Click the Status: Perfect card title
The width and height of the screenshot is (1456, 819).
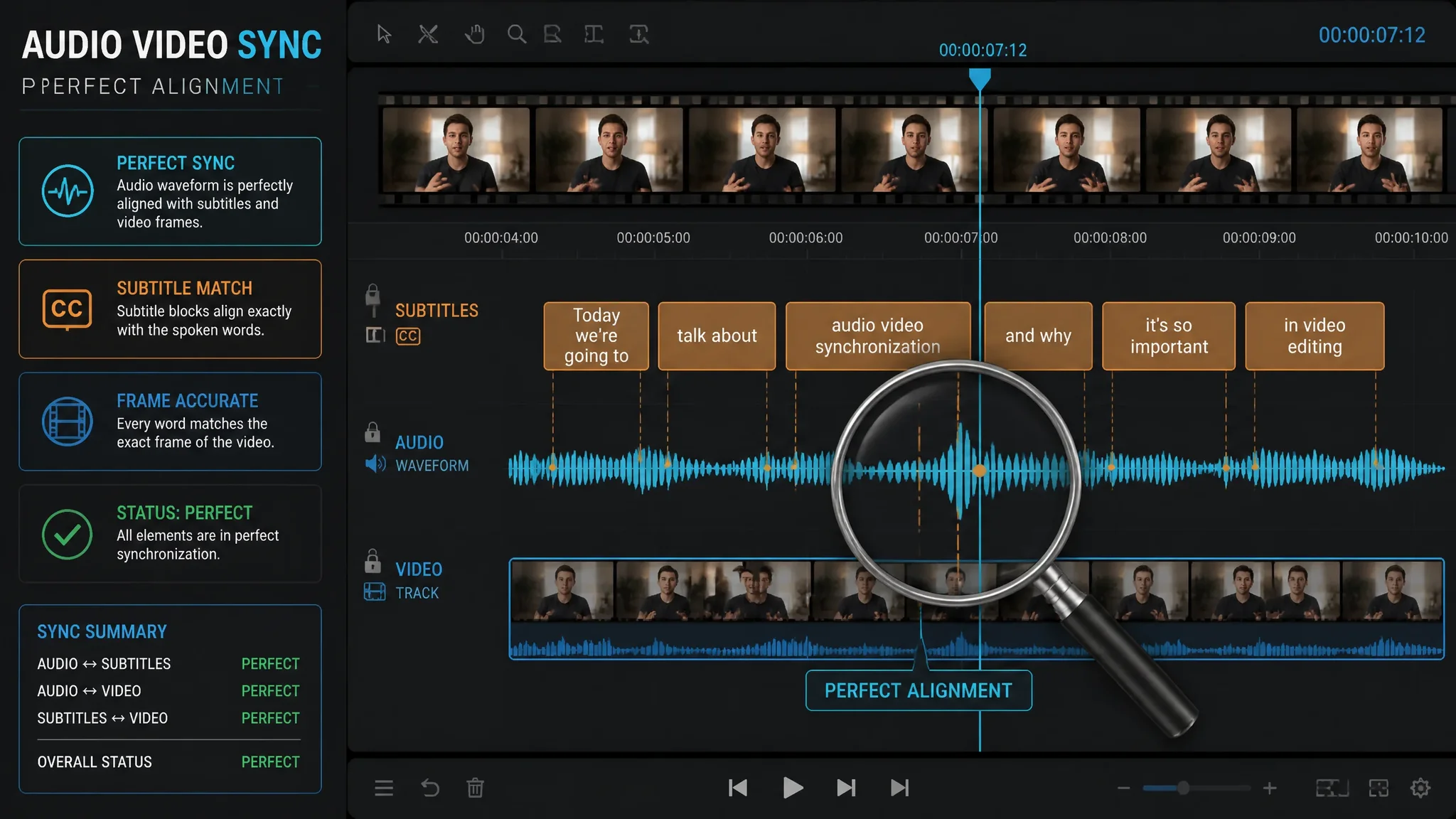click(x=184, y=513)
